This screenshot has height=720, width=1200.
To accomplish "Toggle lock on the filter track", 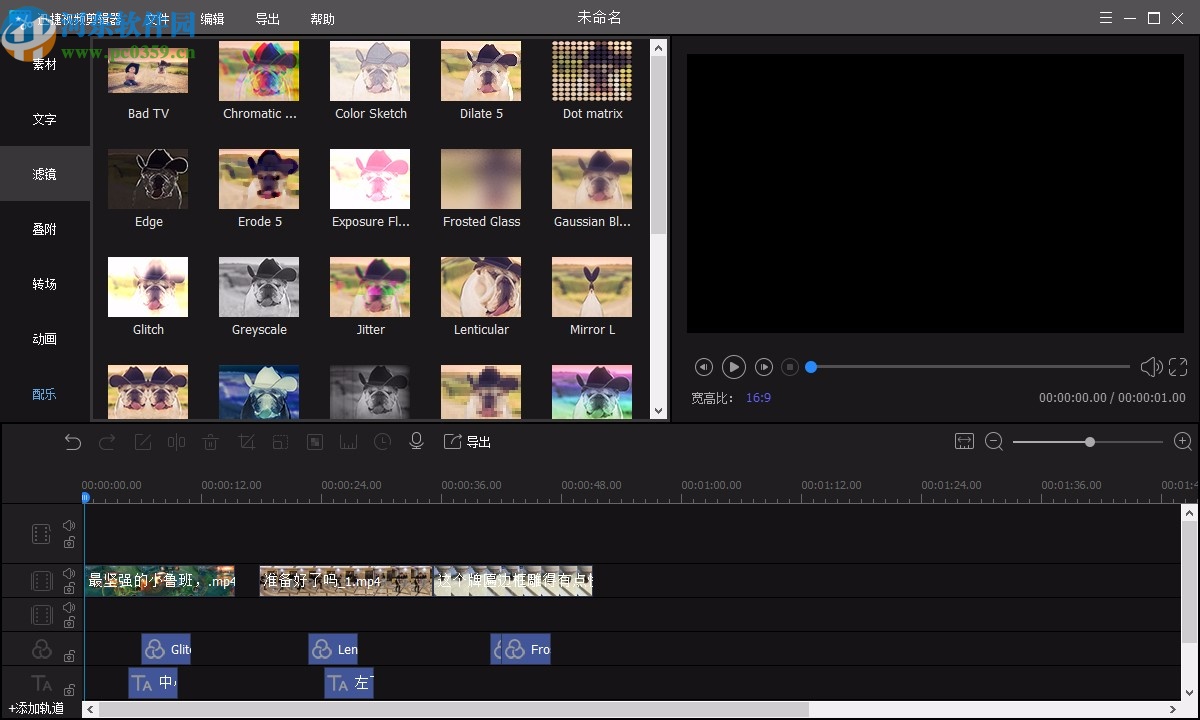I will [x=69, y=656].
